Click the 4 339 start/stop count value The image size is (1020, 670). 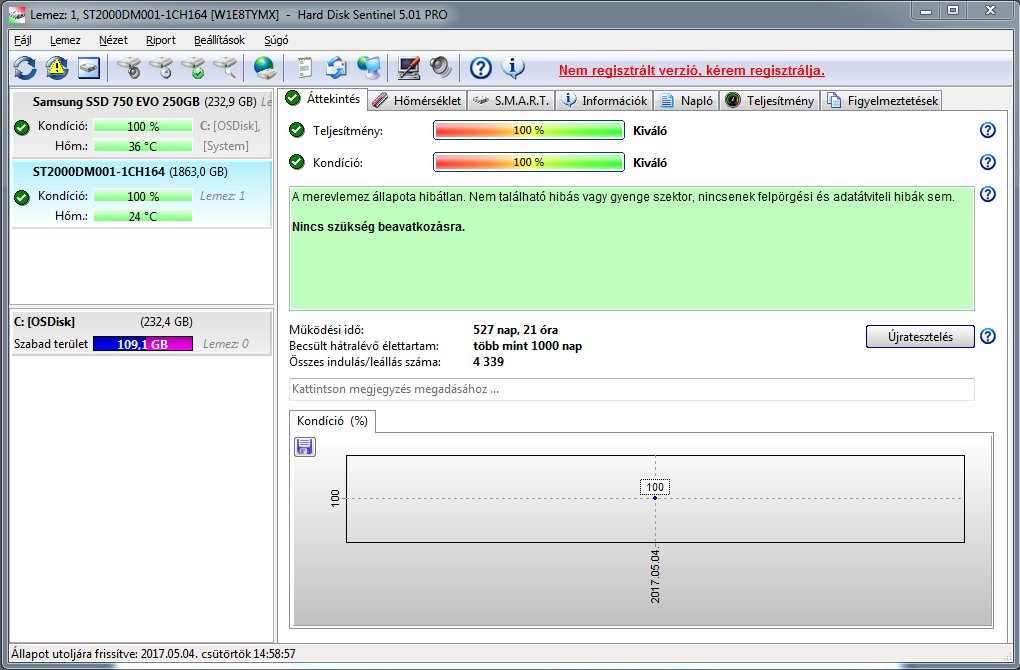[489, 362]
